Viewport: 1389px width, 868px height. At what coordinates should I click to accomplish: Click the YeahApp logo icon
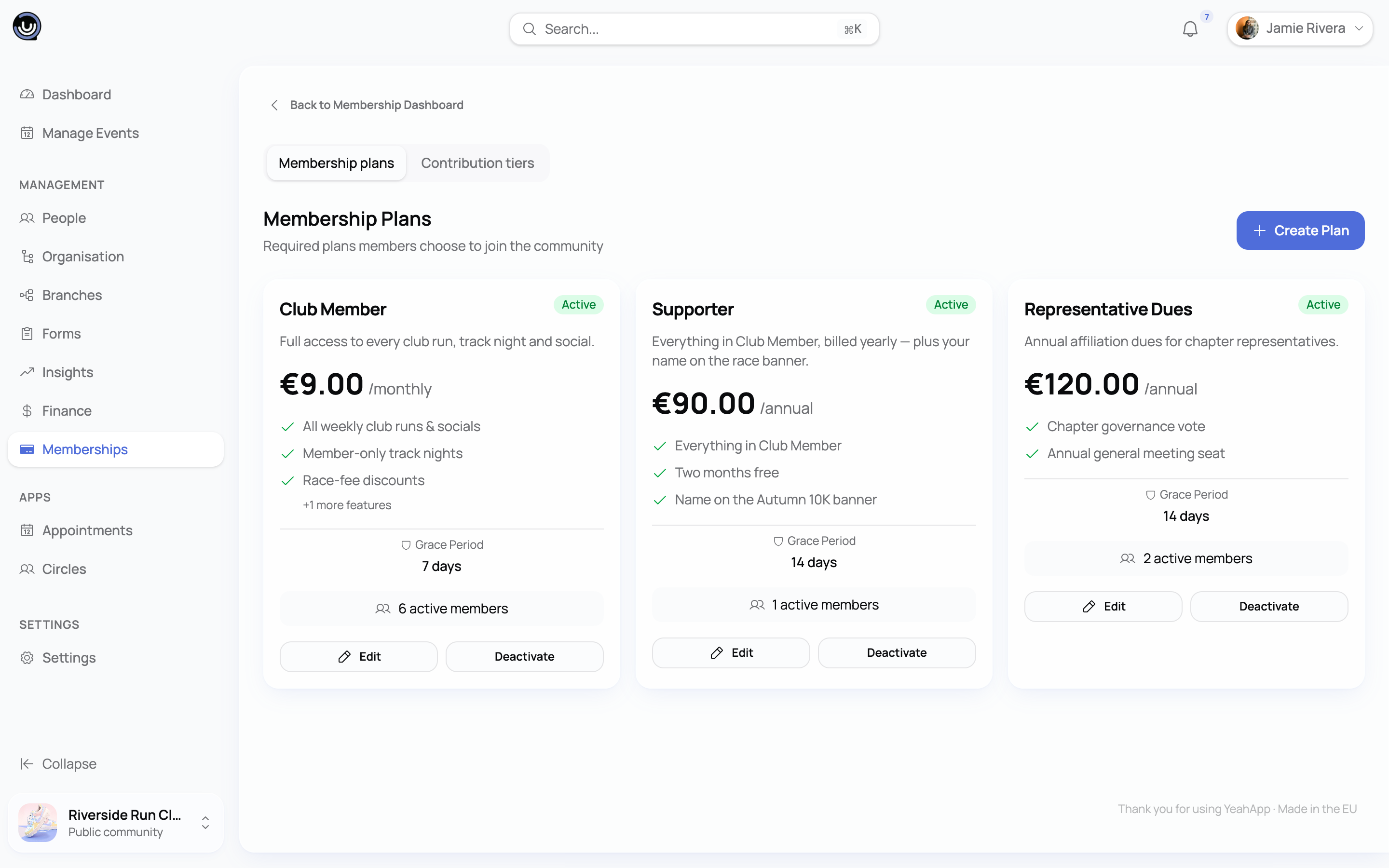tap(27, 27)
